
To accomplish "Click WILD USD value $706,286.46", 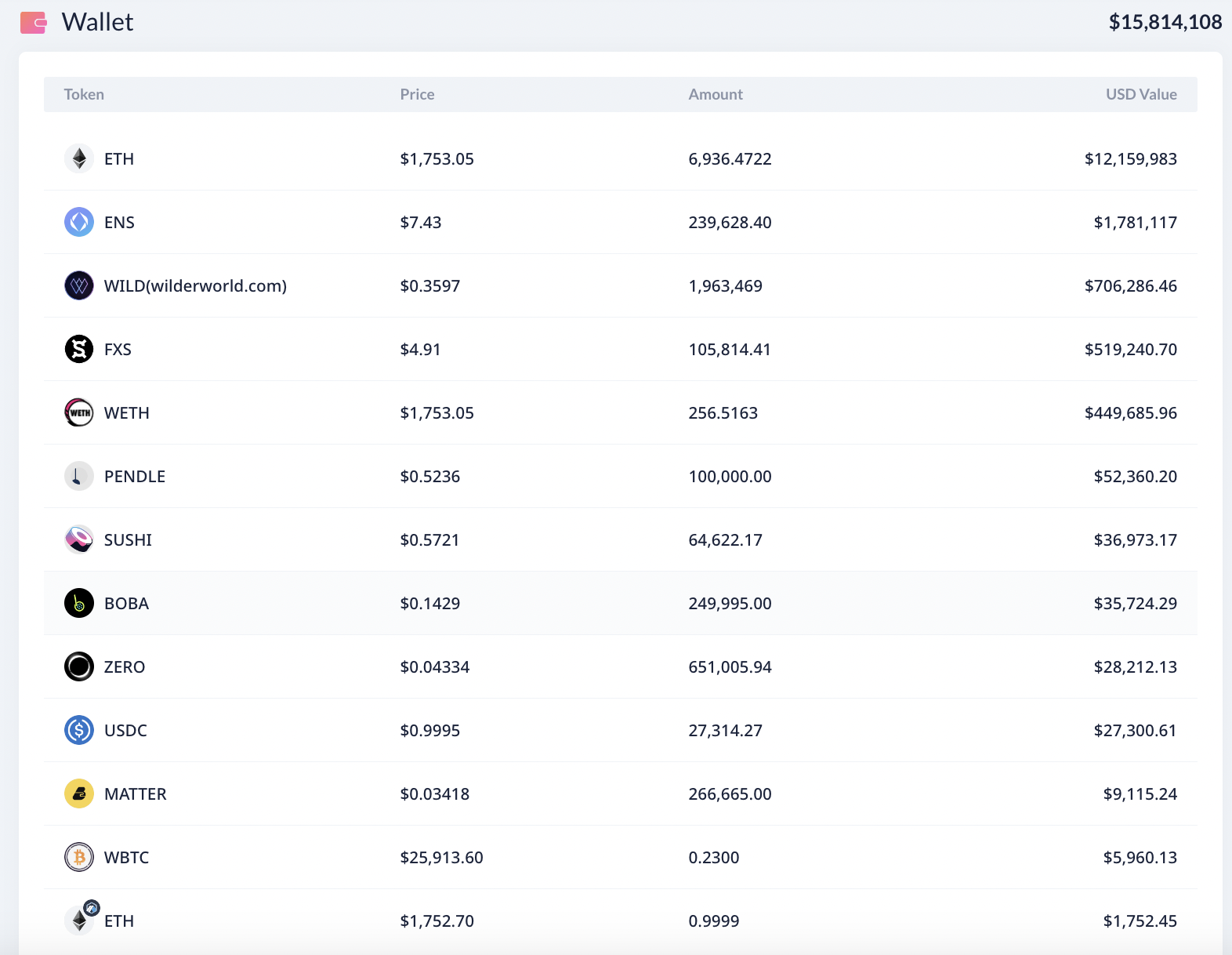I will [1131, 286].
